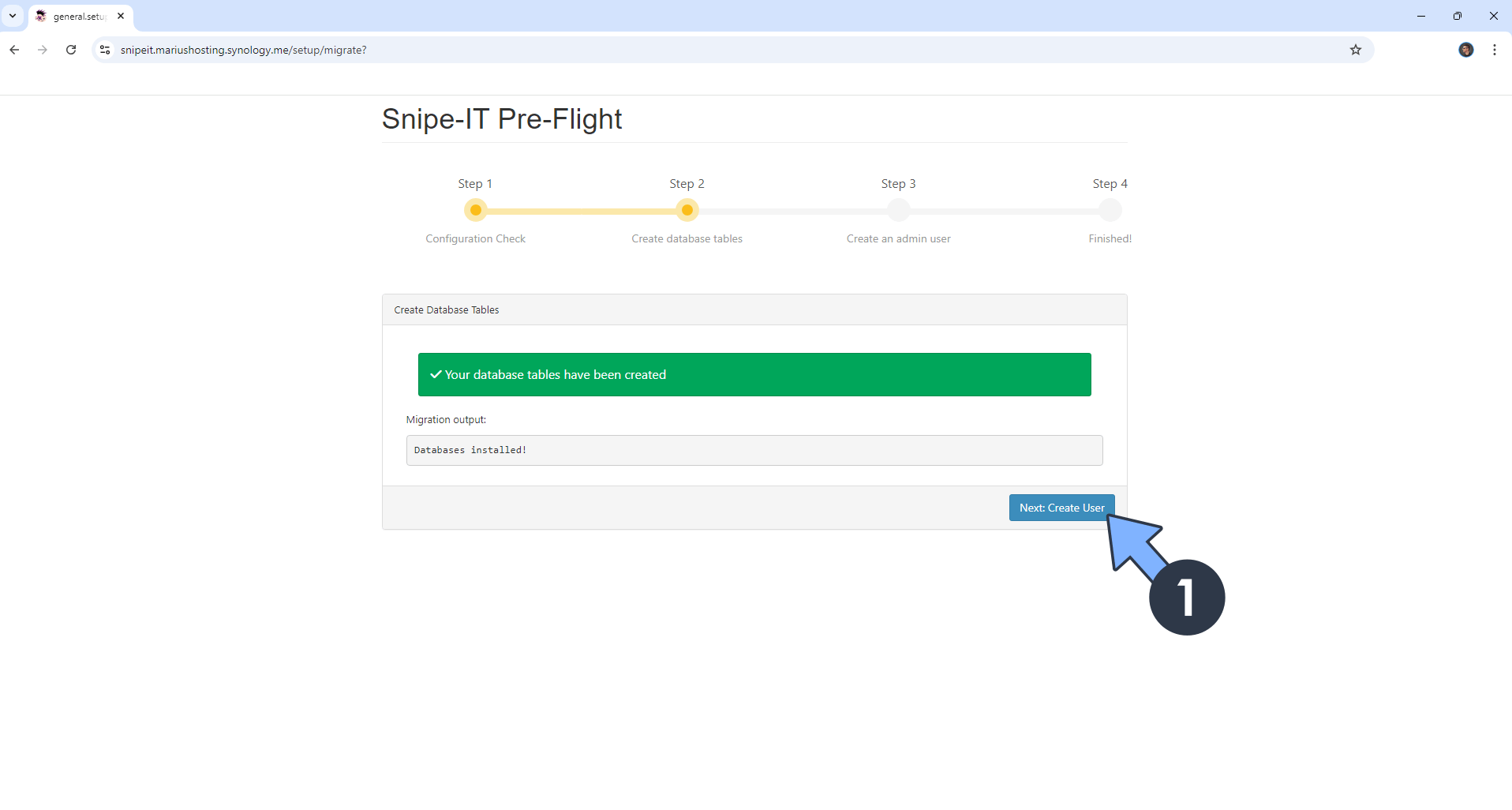Click the 'Configuration Check' step label
Viewport: 1512px width, 810px height.
pos(476,238)
